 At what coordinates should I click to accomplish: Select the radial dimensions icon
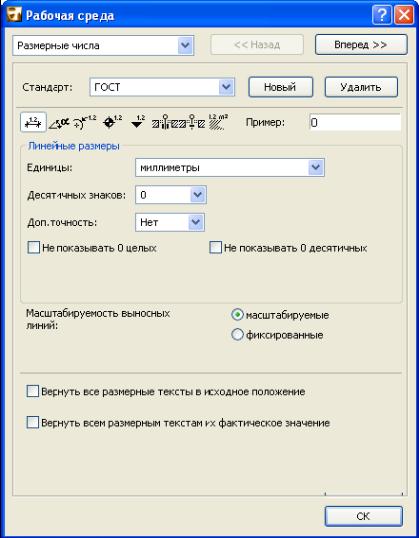(85, 122)
